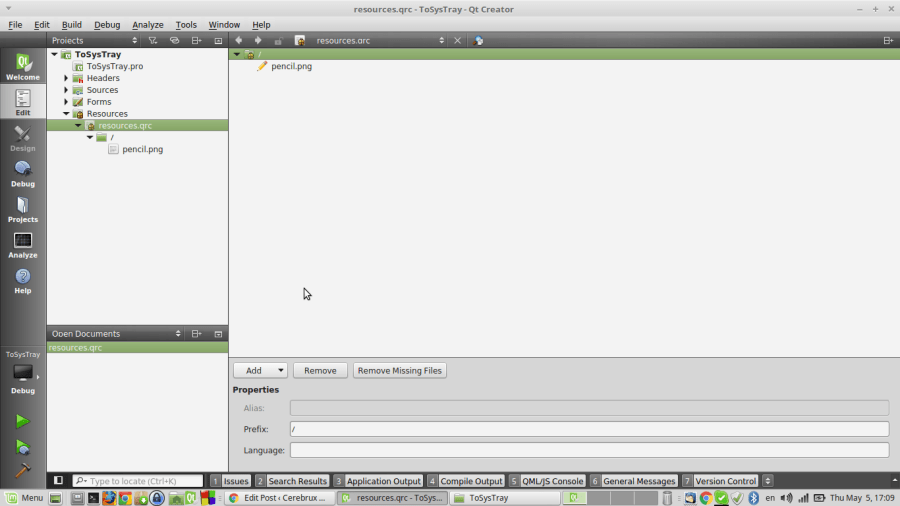Click the Language input field
Image resolution: width=900 pixels, height=506 pixels.
[x=589, y=450]
